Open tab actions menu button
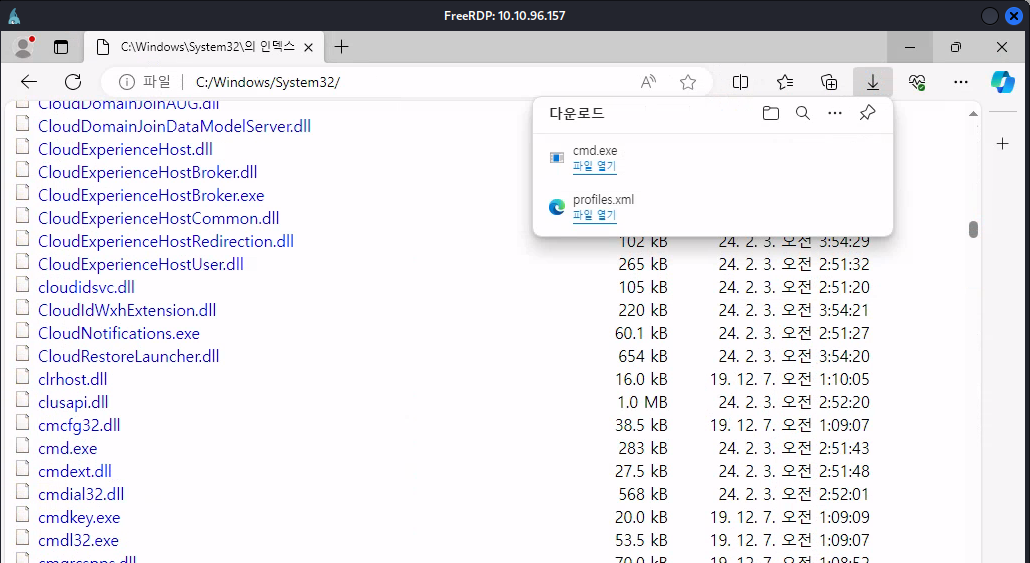This screenshot has height=563, width=1030. point(61,47)
